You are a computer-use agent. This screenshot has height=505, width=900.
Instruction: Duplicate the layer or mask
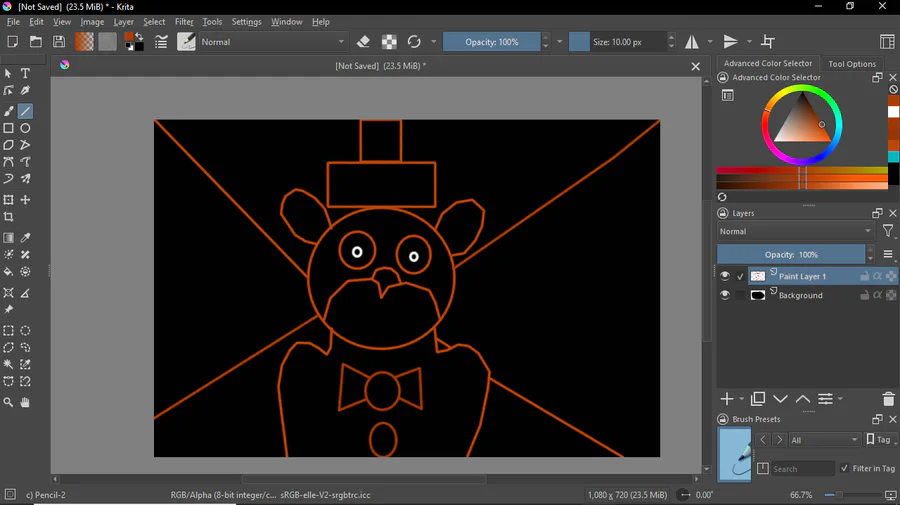click(x=758, y=399)
